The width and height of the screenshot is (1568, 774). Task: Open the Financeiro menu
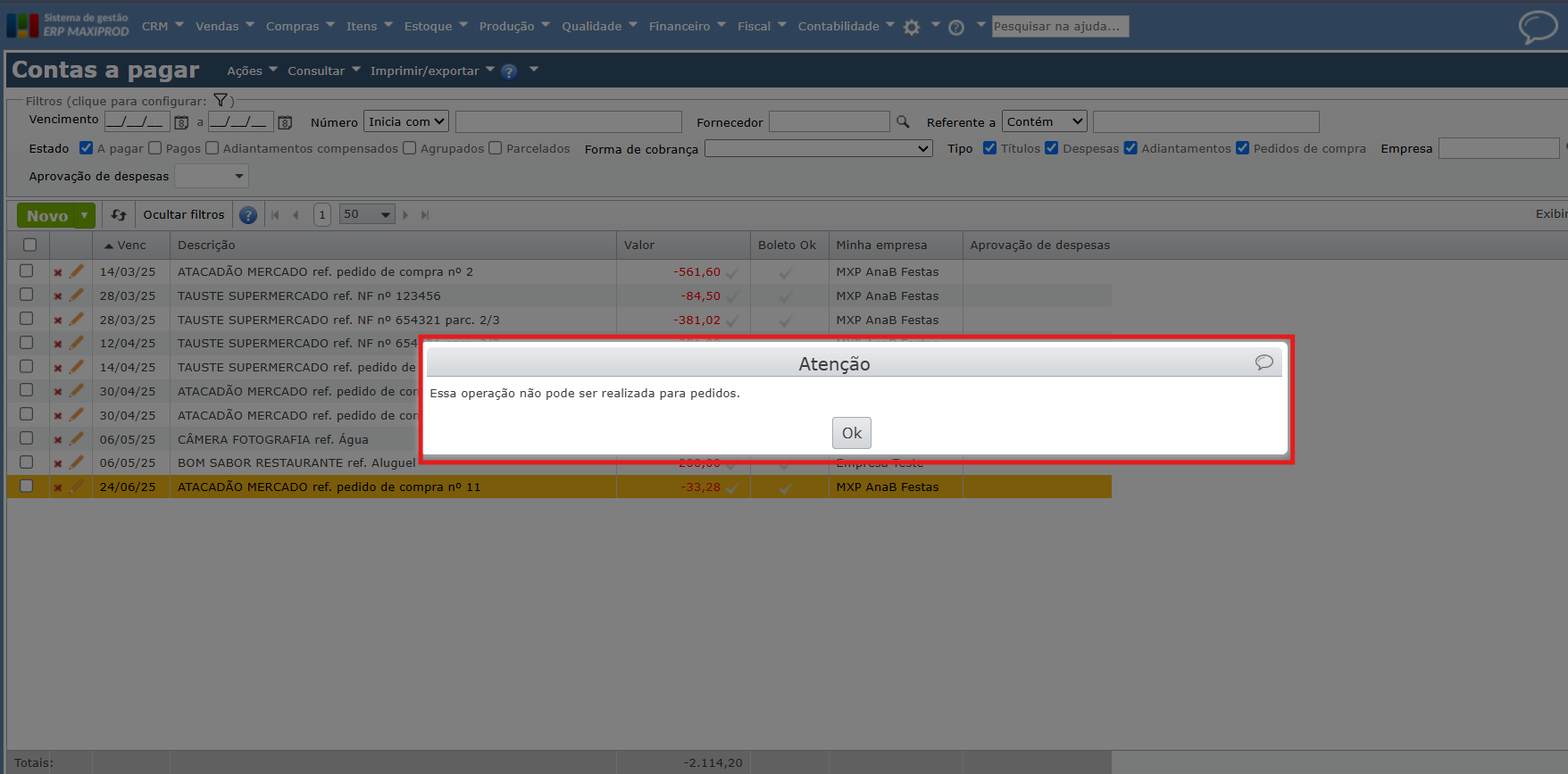688,26
